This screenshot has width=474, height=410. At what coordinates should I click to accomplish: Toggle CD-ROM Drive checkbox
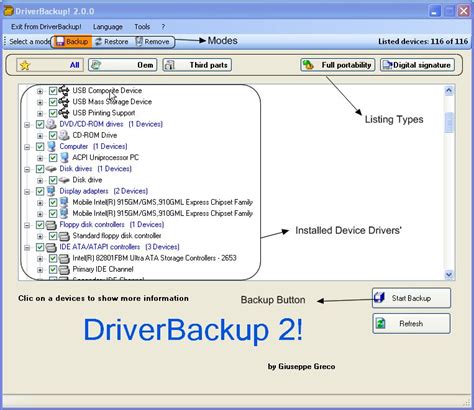(x=53, y=135)
